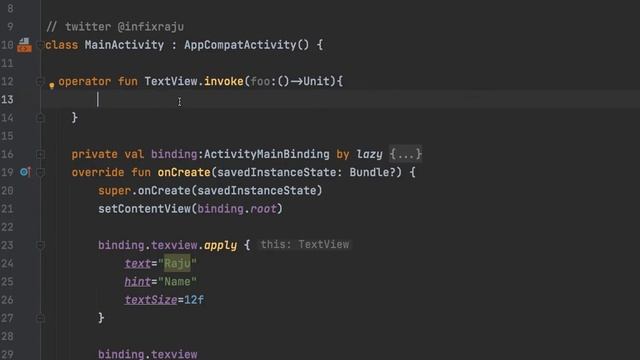The image size is (640, 360).
Task: Click the 'override' keyword on line 19
Action: point(98,172)
